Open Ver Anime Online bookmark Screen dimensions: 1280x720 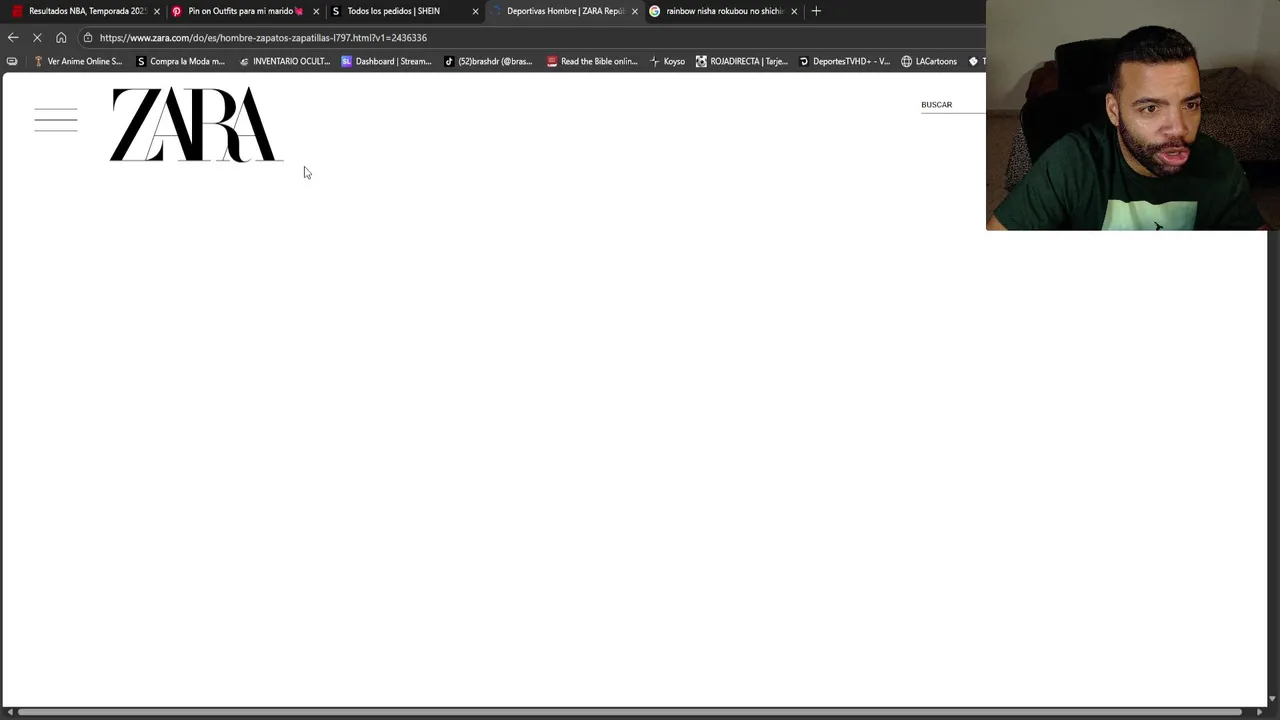pos(78,61)
